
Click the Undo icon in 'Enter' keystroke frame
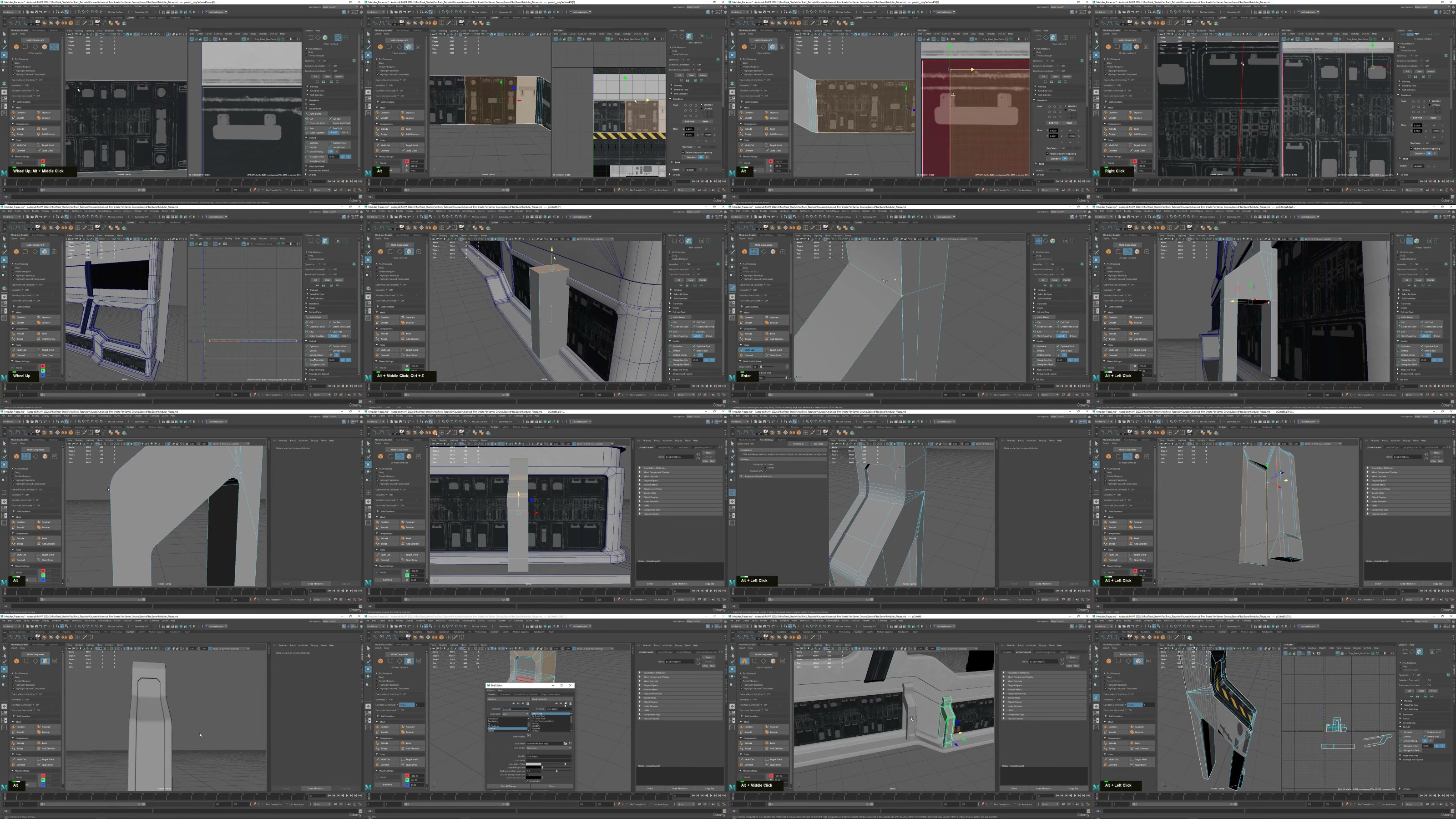click(x=769, y=217)
